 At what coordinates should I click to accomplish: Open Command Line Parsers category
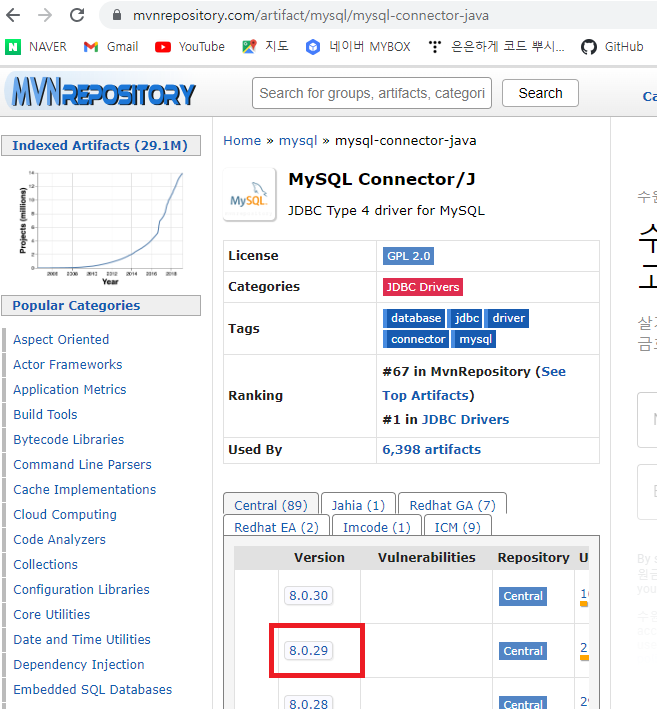82,464
